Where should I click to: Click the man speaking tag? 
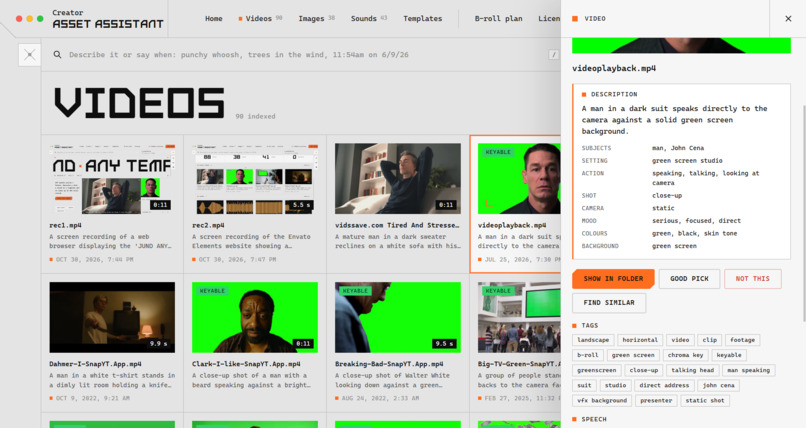(748, 370)
